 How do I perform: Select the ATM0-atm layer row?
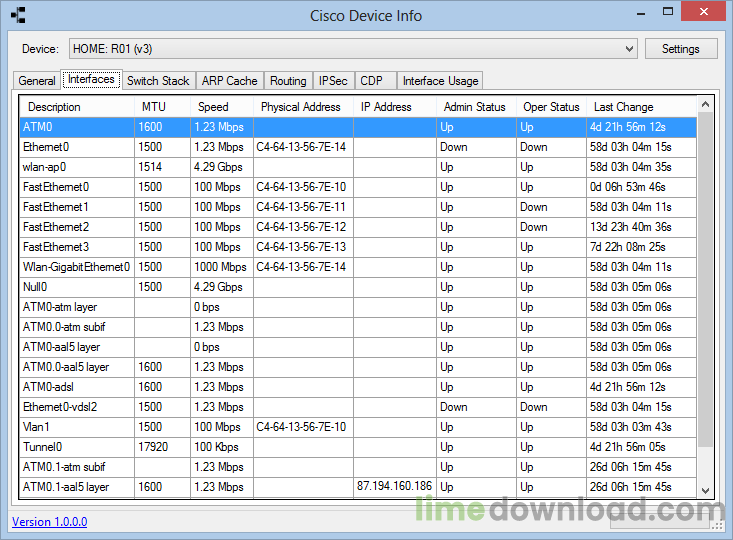(x=358, y=307)
